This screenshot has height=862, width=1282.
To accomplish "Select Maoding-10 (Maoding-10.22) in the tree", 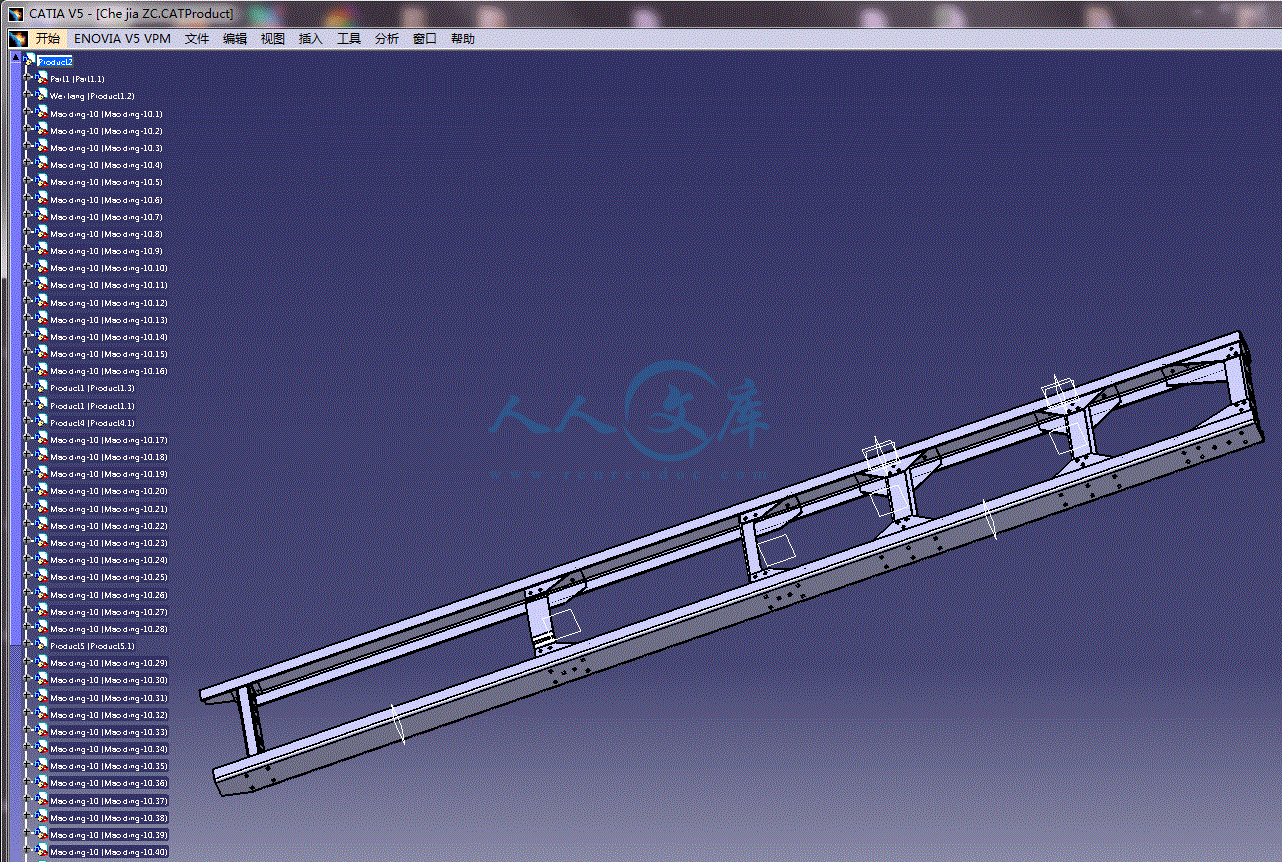I will click(x=109, y=526).
